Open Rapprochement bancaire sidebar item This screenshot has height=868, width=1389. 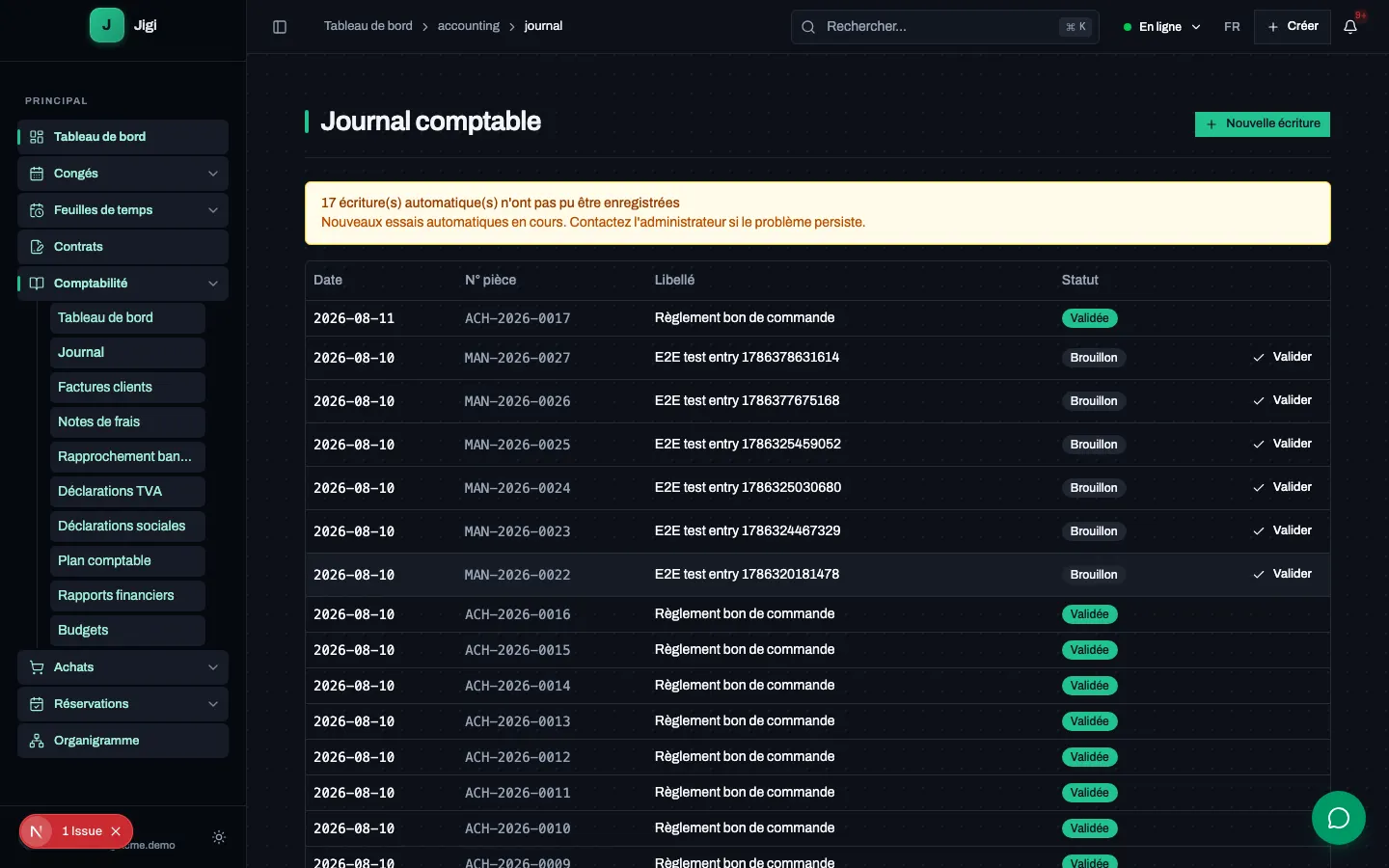coord(127,457)
